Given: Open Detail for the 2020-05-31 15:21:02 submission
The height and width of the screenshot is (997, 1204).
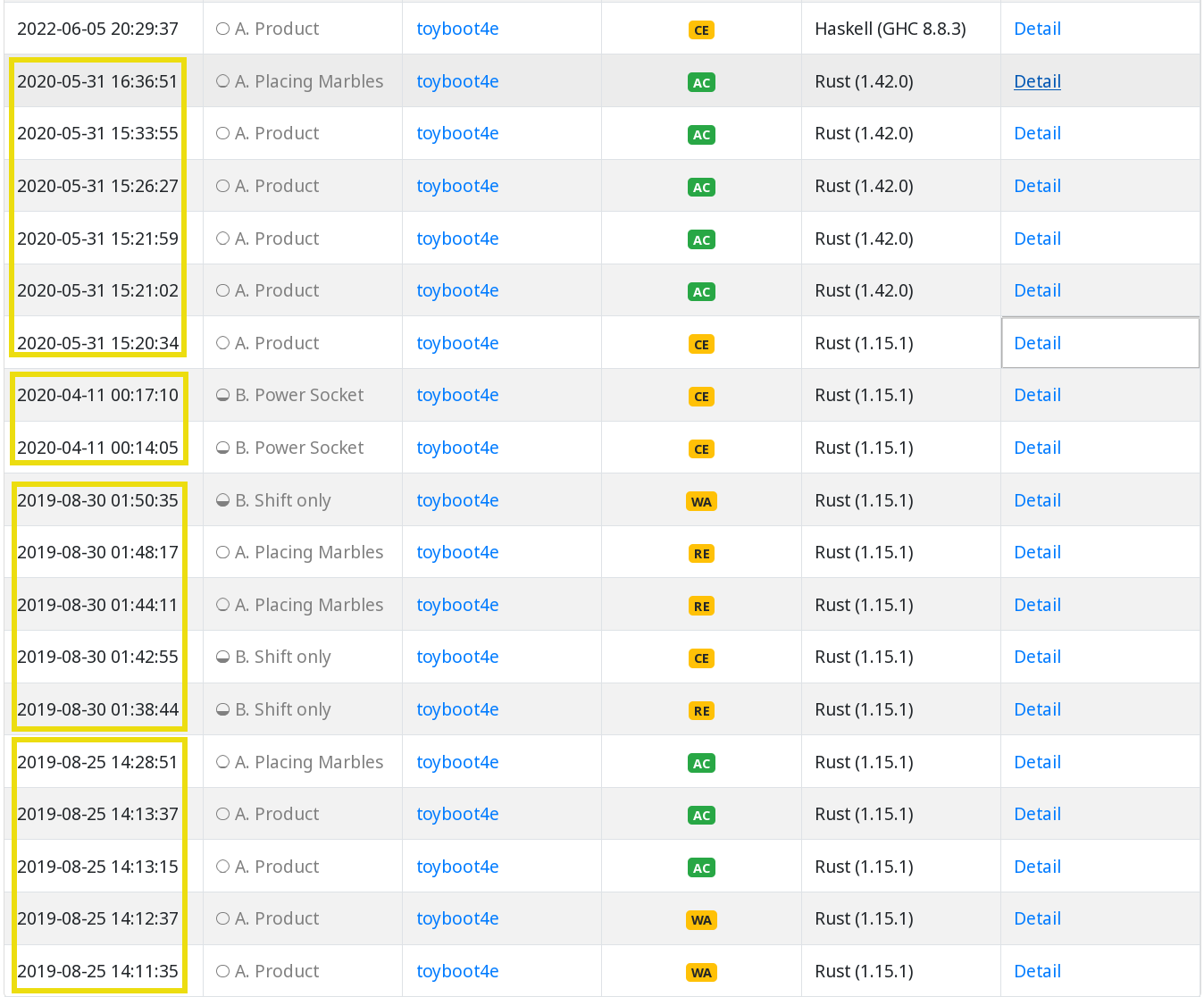Looking at the screenshot, I should pyautogui.click(x=1037, y=290).
